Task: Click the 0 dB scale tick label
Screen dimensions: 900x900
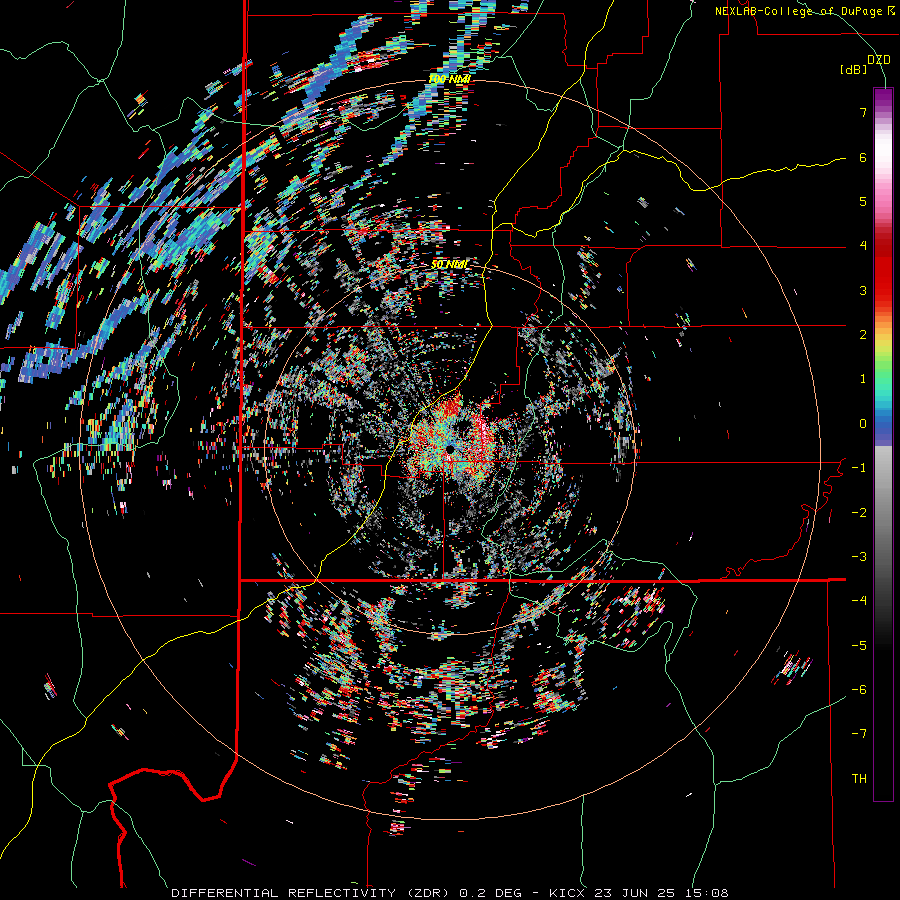Action: tap(863, 423)
